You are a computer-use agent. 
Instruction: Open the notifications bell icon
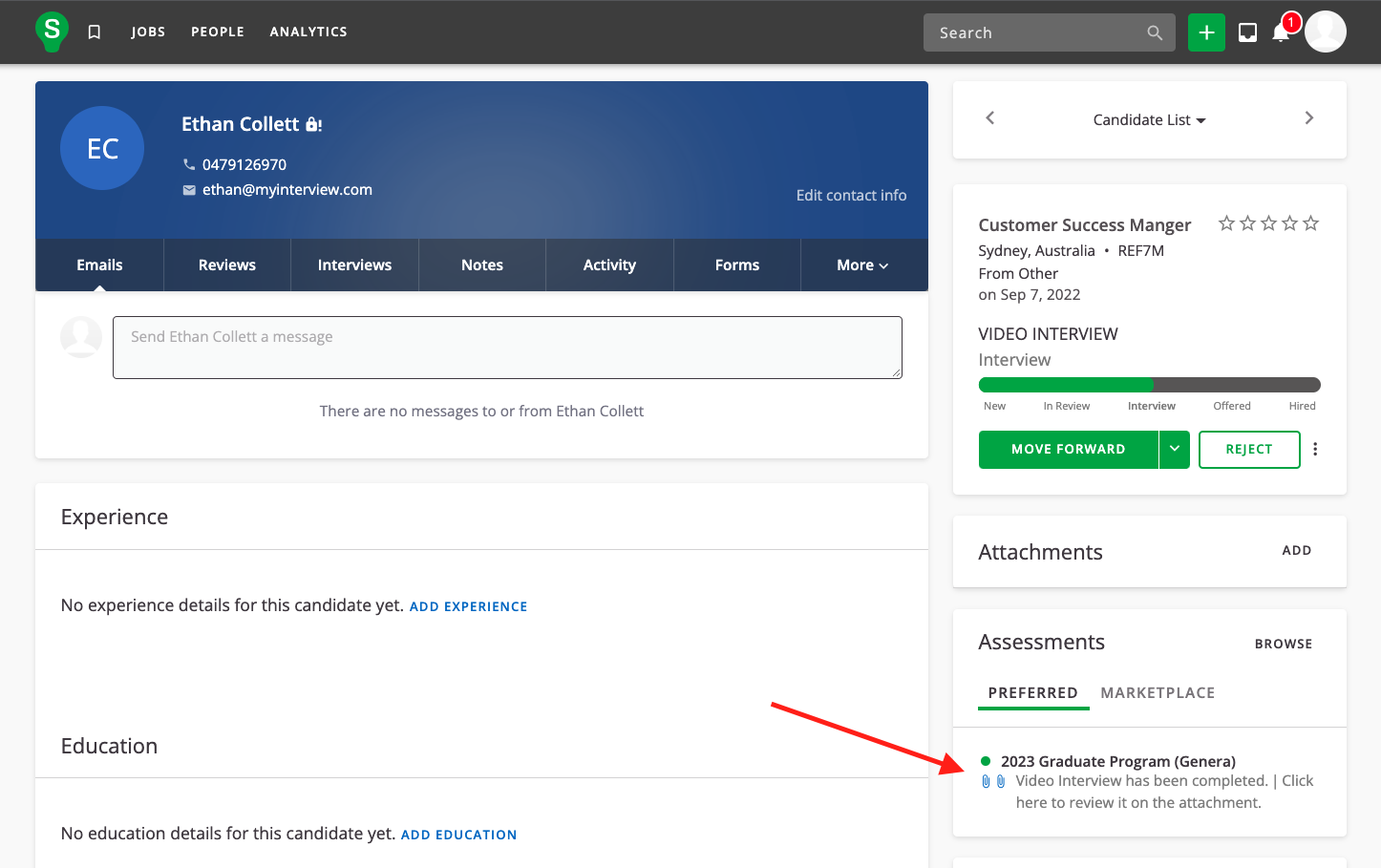click(x=1281, y=32)
